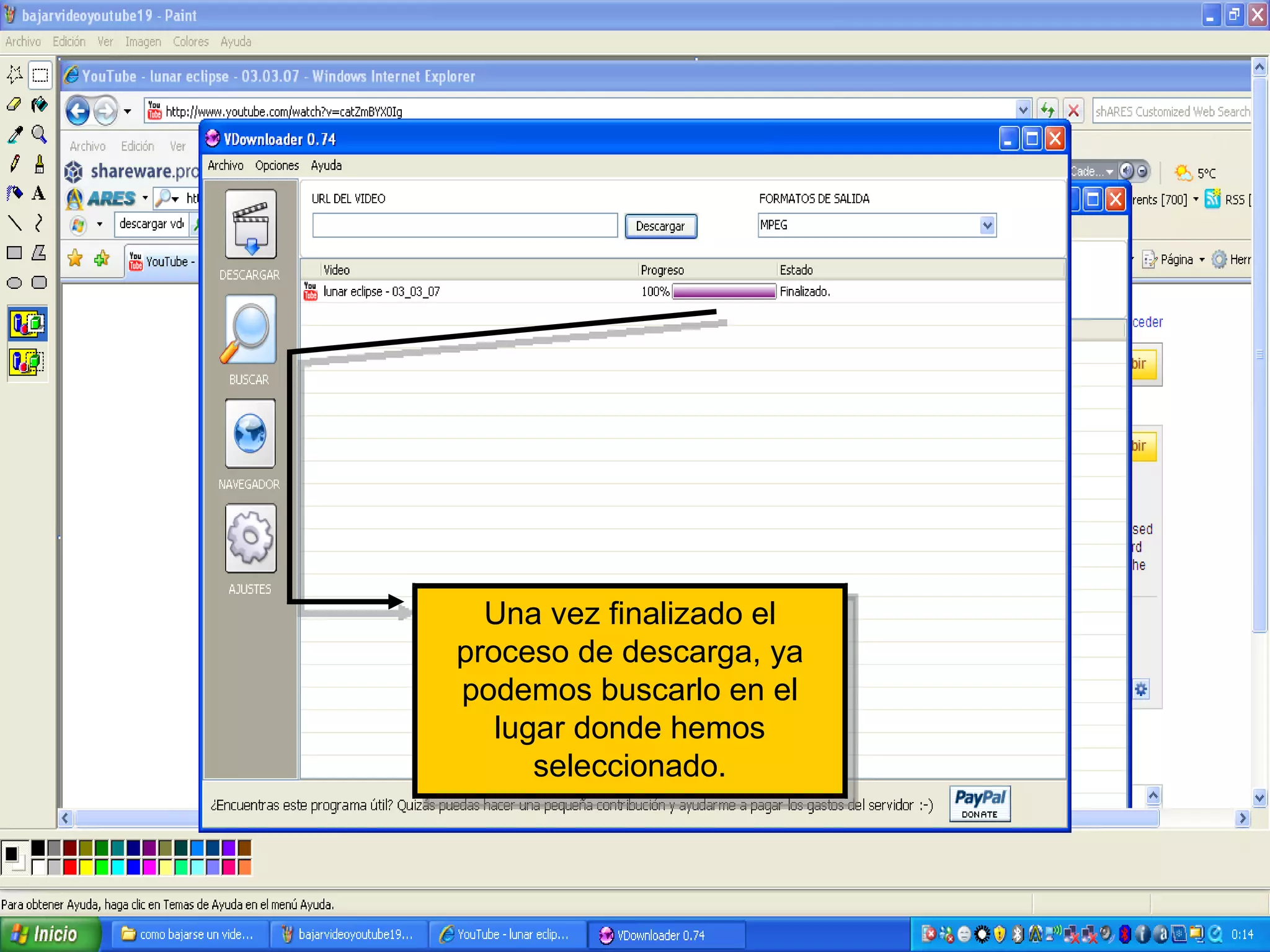
Task: Open the 'como bajarse un vide...' taskbar folder
Action: tap(190, 934)
